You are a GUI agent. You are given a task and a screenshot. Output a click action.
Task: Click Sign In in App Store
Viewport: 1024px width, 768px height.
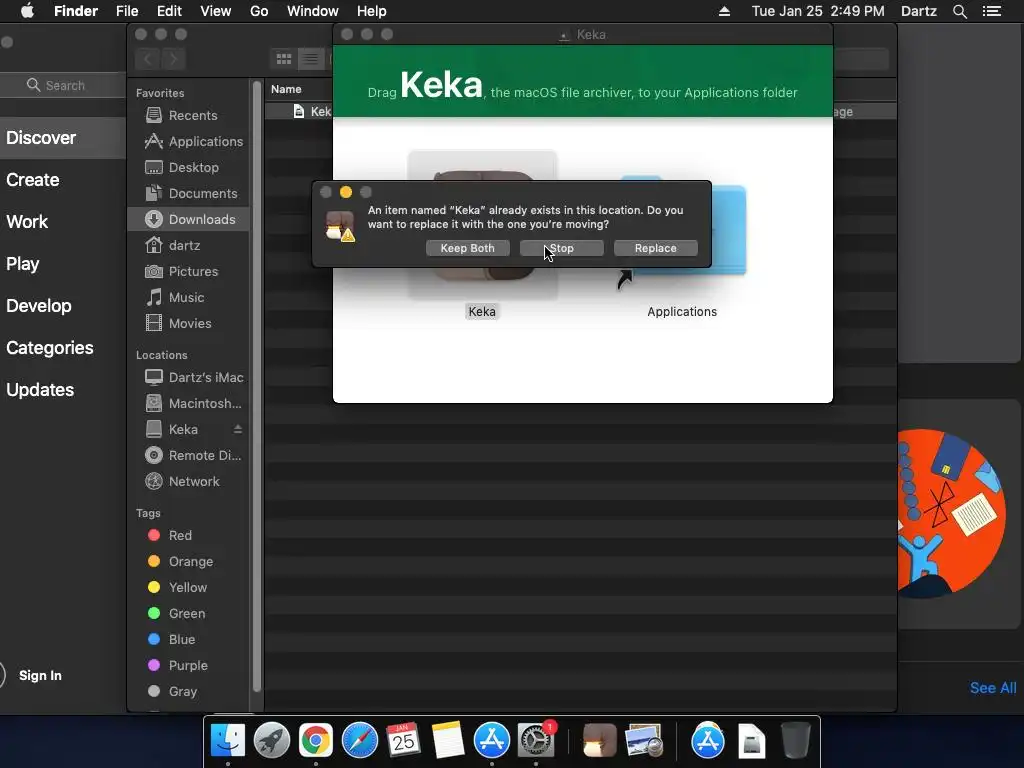40,675
